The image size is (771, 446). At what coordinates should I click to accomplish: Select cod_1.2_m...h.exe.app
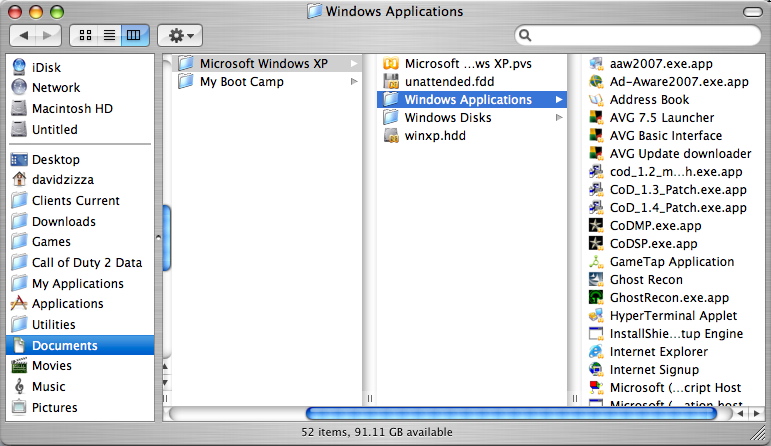pos(674,172)
